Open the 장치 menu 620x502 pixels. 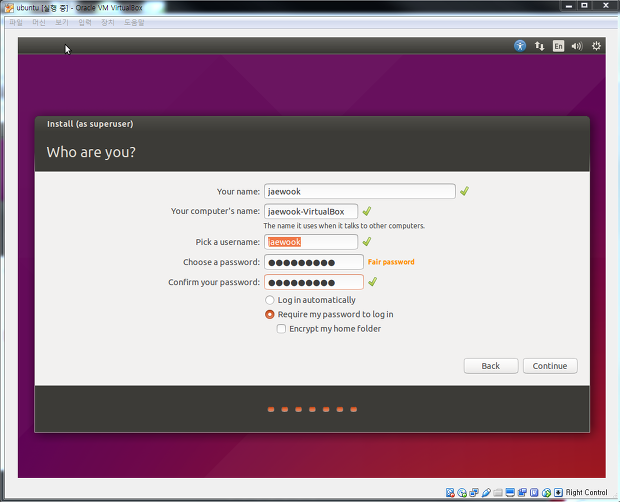108,23
